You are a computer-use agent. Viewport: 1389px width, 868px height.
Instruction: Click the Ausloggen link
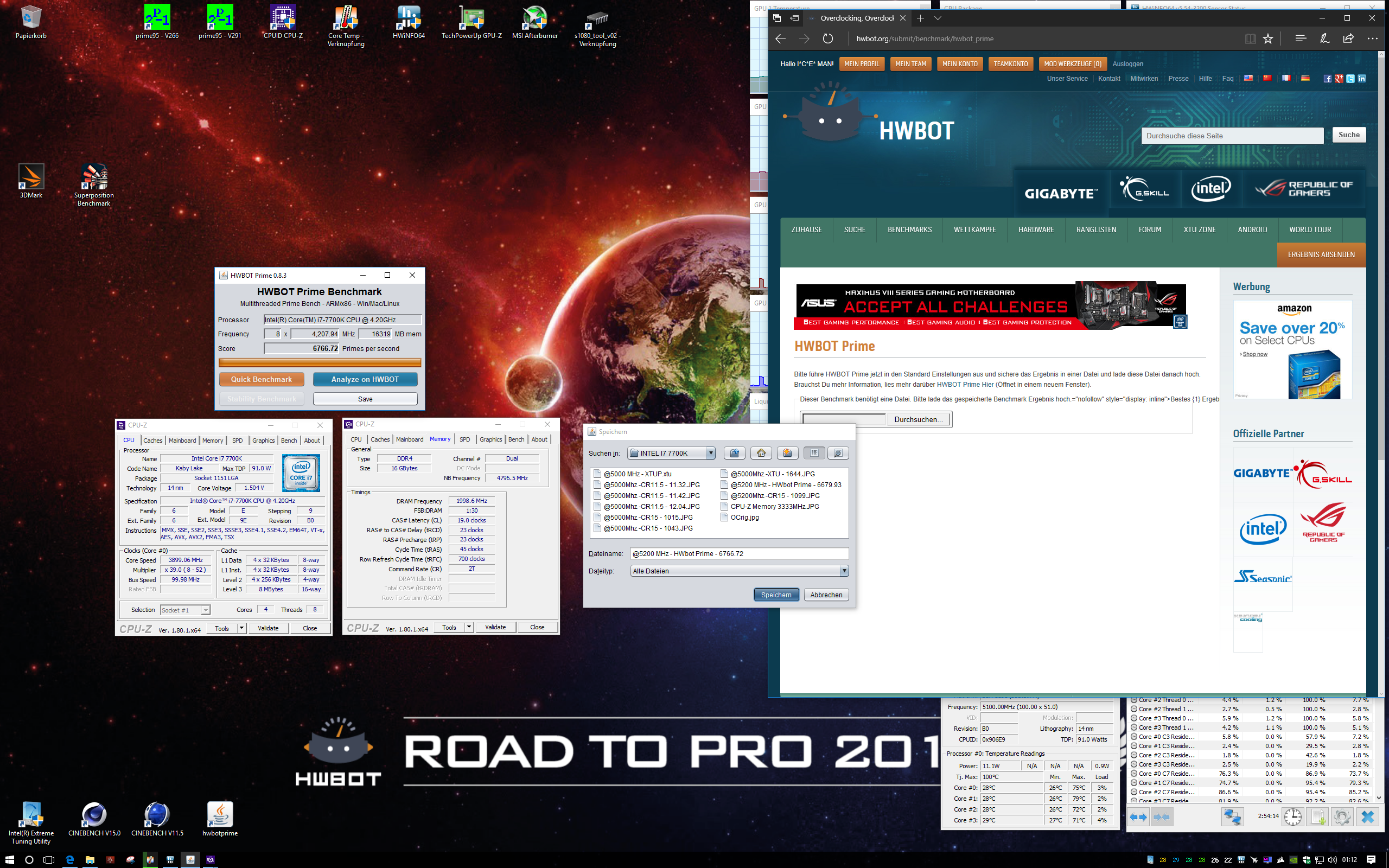click(1128, 63)
